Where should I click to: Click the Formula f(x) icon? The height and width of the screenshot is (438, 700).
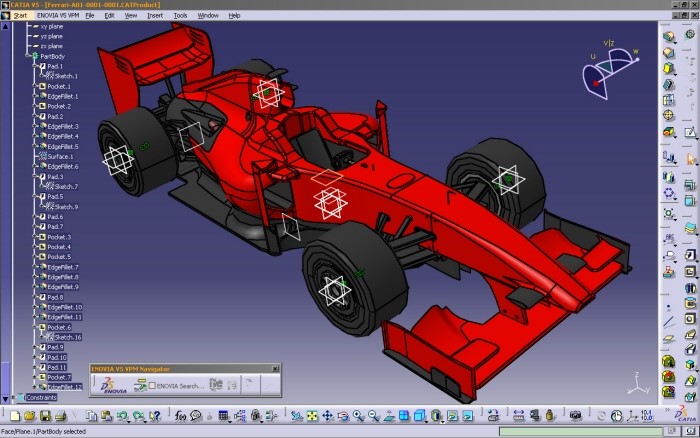point(181,415)
